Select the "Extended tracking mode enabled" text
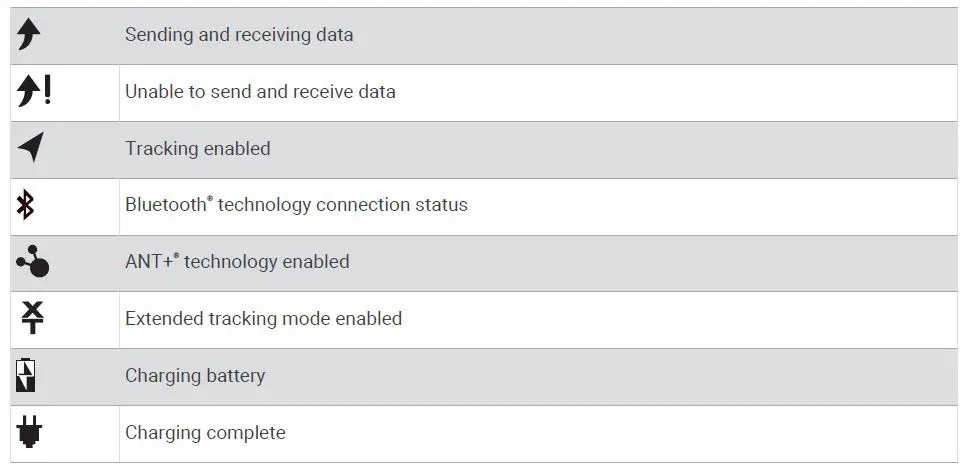Viewport: 969px width, 471px height. 263,319
